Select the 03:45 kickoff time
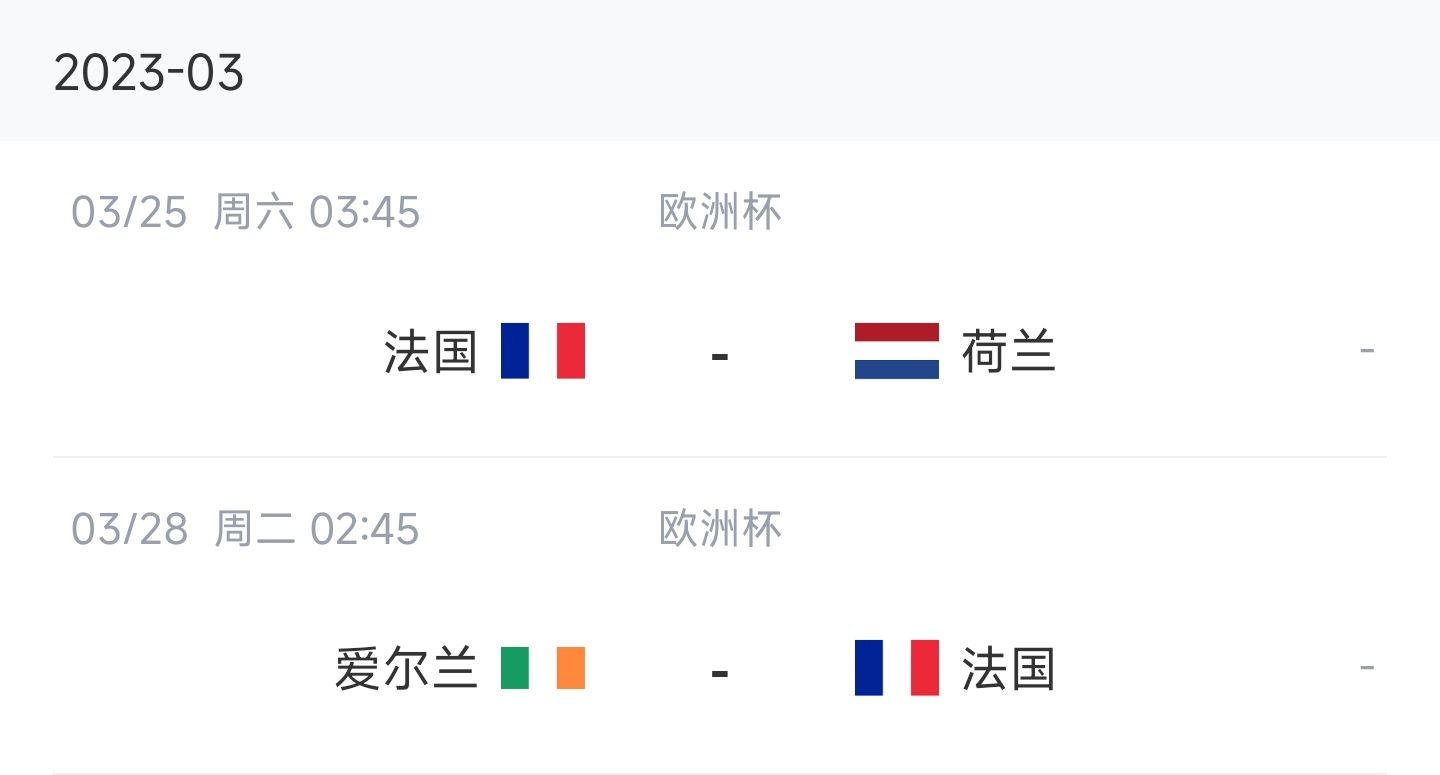This screenshot has width=1440, height=775. [365, 213]
